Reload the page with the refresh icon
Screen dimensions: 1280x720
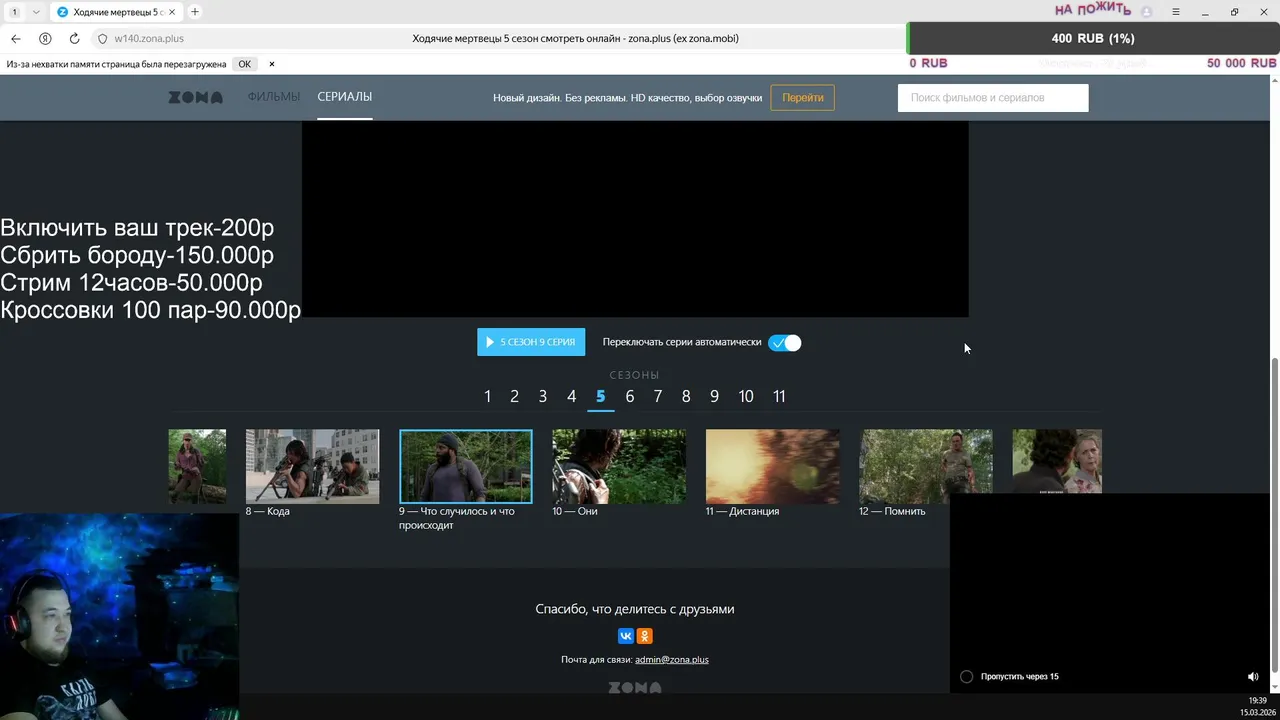[74, 38]
